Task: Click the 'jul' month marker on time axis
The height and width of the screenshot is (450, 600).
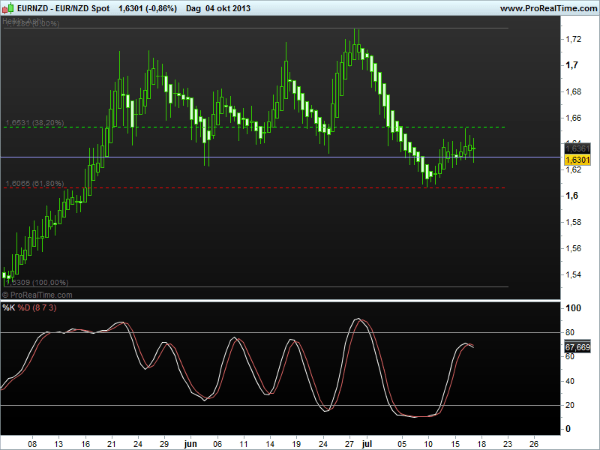Action: [x=367, y=444]
